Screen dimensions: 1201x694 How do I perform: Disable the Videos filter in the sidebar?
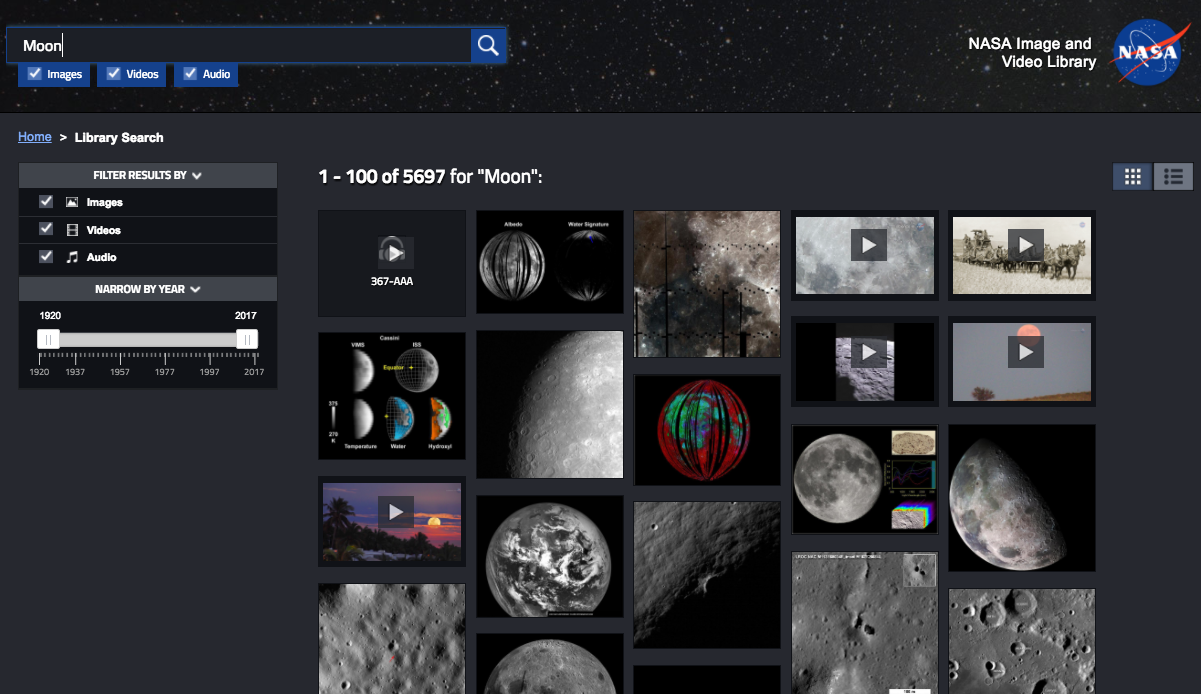point(45,229)
